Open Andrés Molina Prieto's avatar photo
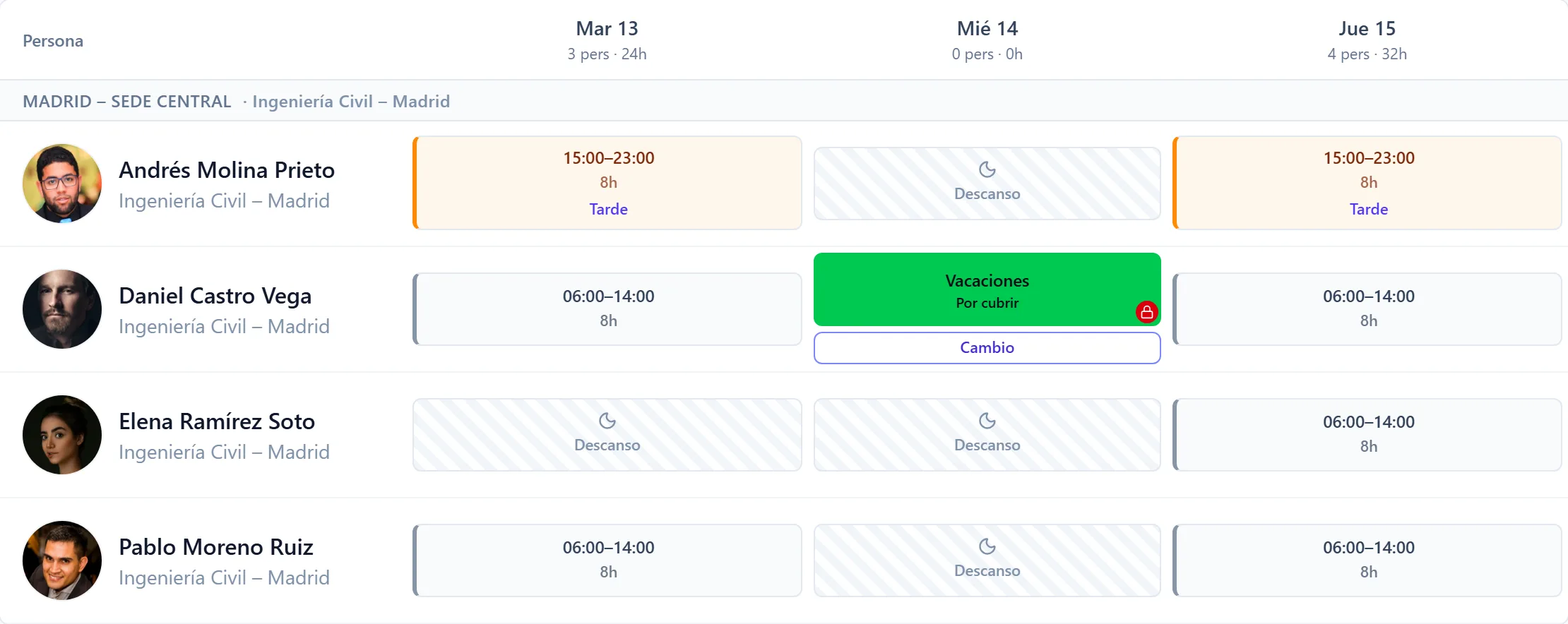The height and width of the screenshot is (624, 1568). pyautogui.click(x=62, y=184)
